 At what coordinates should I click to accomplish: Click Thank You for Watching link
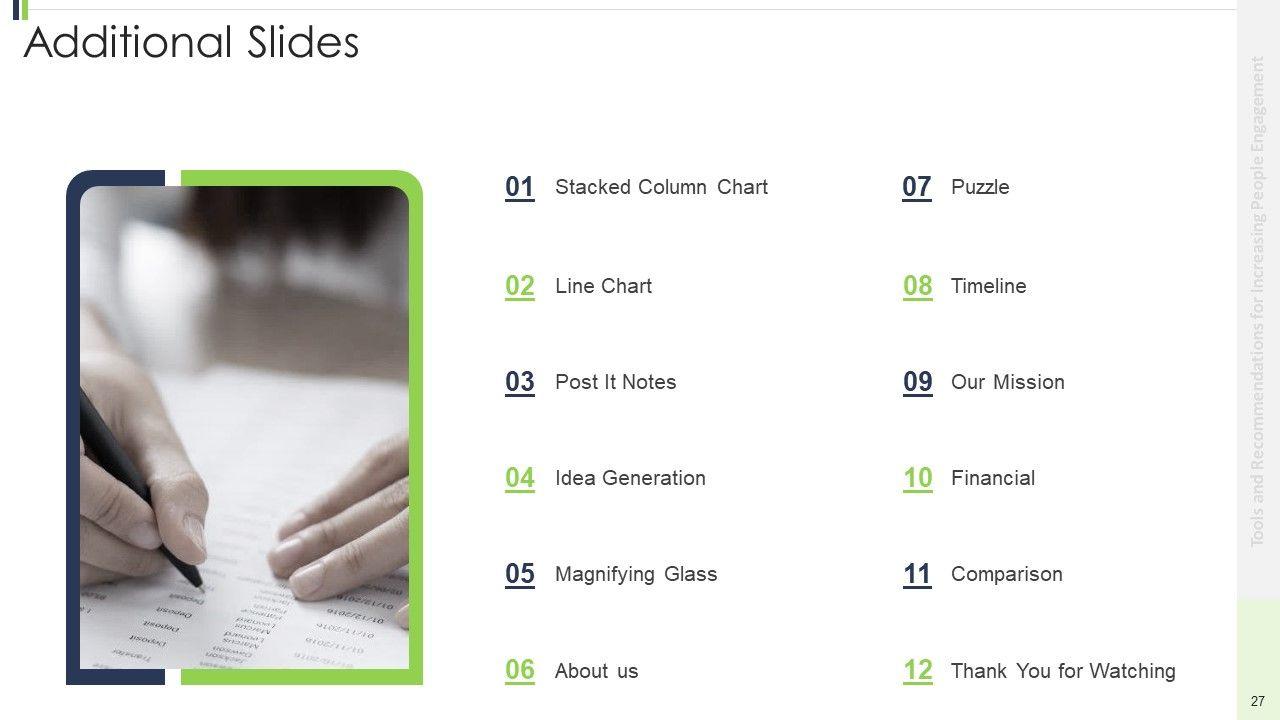1063,671
